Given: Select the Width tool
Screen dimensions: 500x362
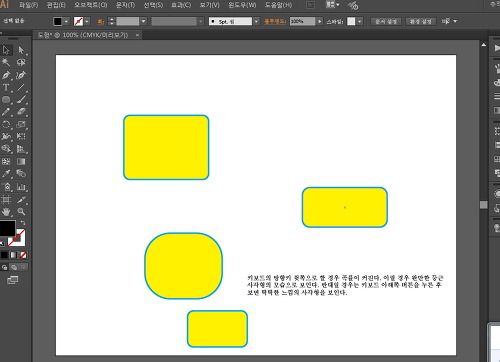Looking at the screenshot, I should click(6, 137).
